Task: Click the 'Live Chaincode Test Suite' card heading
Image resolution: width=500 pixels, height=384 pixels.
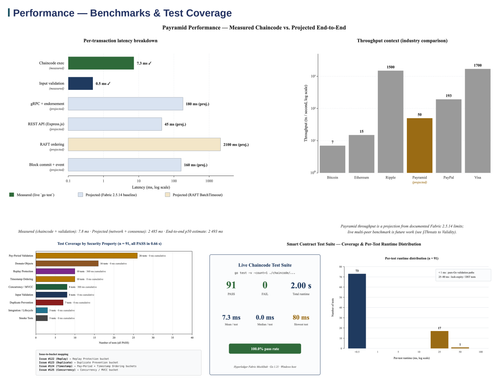Action: pos(265,265)
